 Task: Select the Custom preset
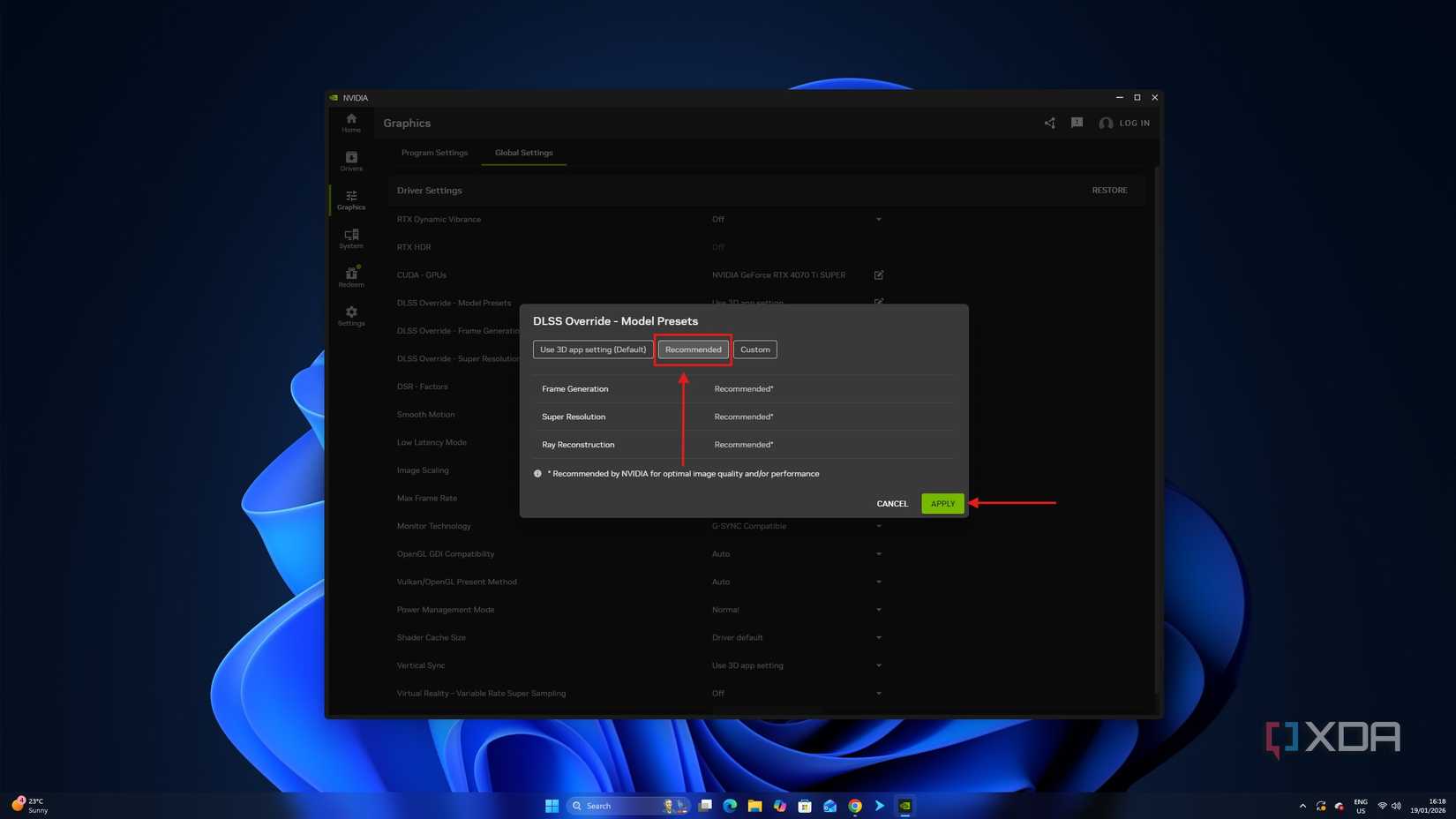coord(754,349)
